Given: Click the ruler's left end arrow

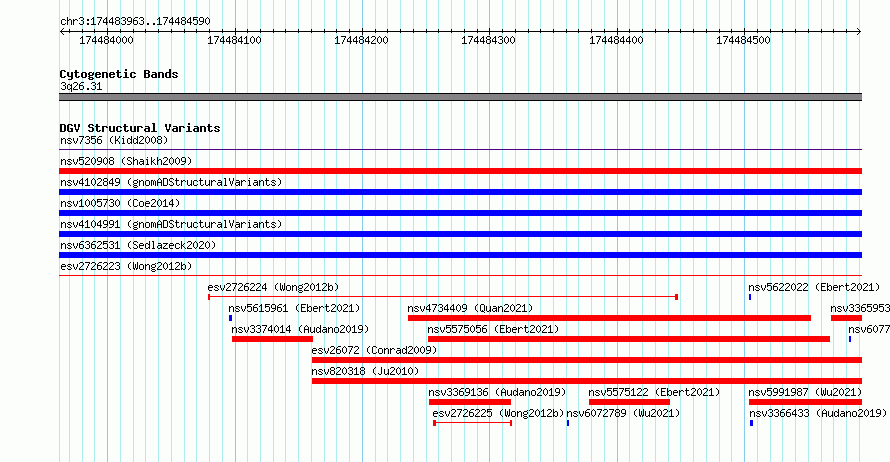Looking at the screenshot, I should tap(62, 32).
